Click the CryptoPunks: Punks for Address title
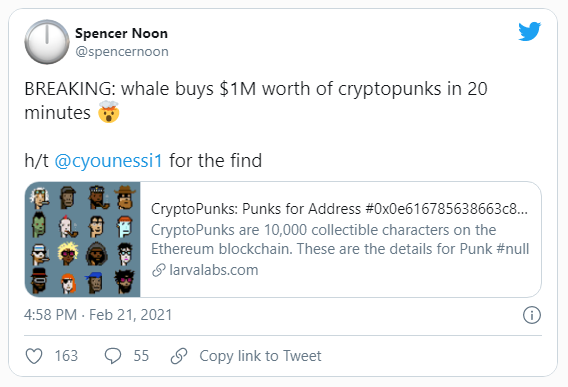 [x=339, y=209]
